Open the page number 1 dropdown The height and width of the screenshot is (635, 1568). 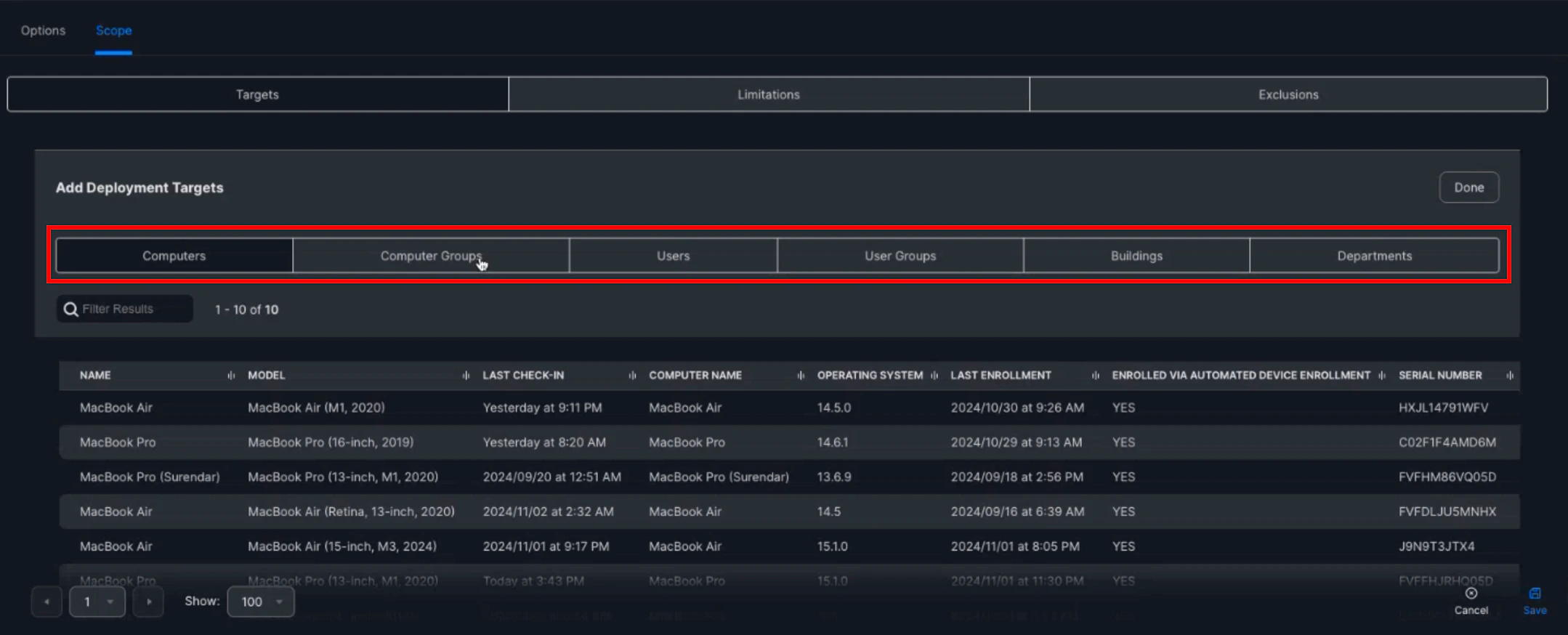(97, 602)
